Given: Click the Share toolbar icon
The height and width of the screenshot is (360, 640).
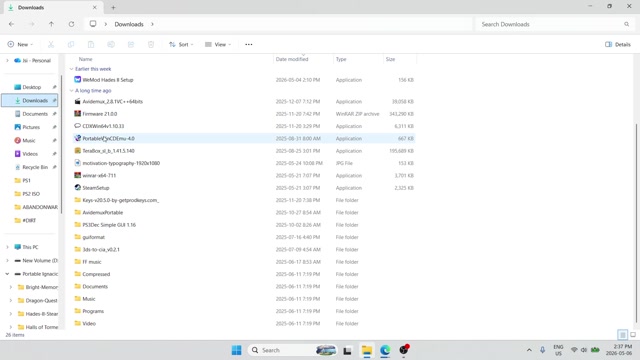Looking at the screenshot, I should (x=131, y=44).
